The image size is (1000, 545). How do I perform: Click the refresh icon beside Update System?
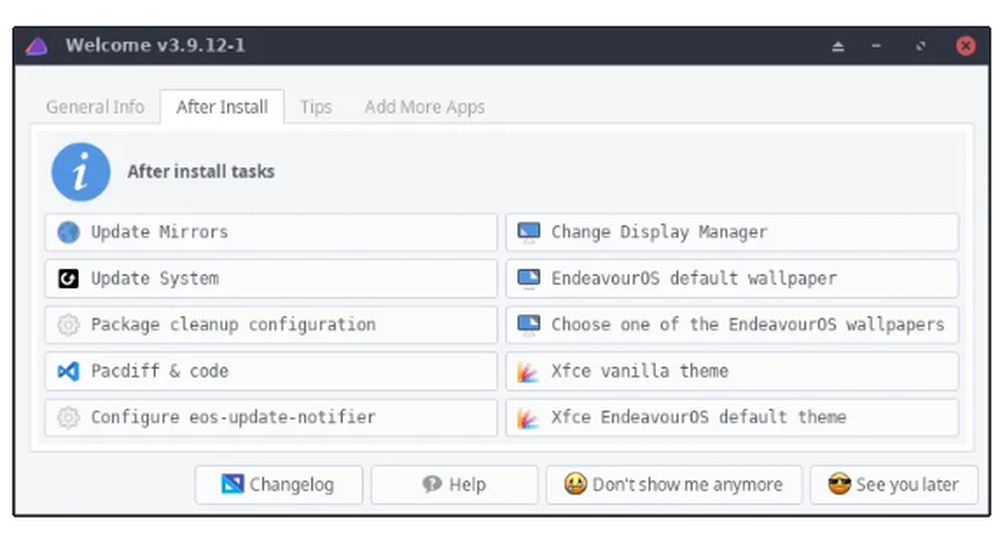click(x=68, y=279)
